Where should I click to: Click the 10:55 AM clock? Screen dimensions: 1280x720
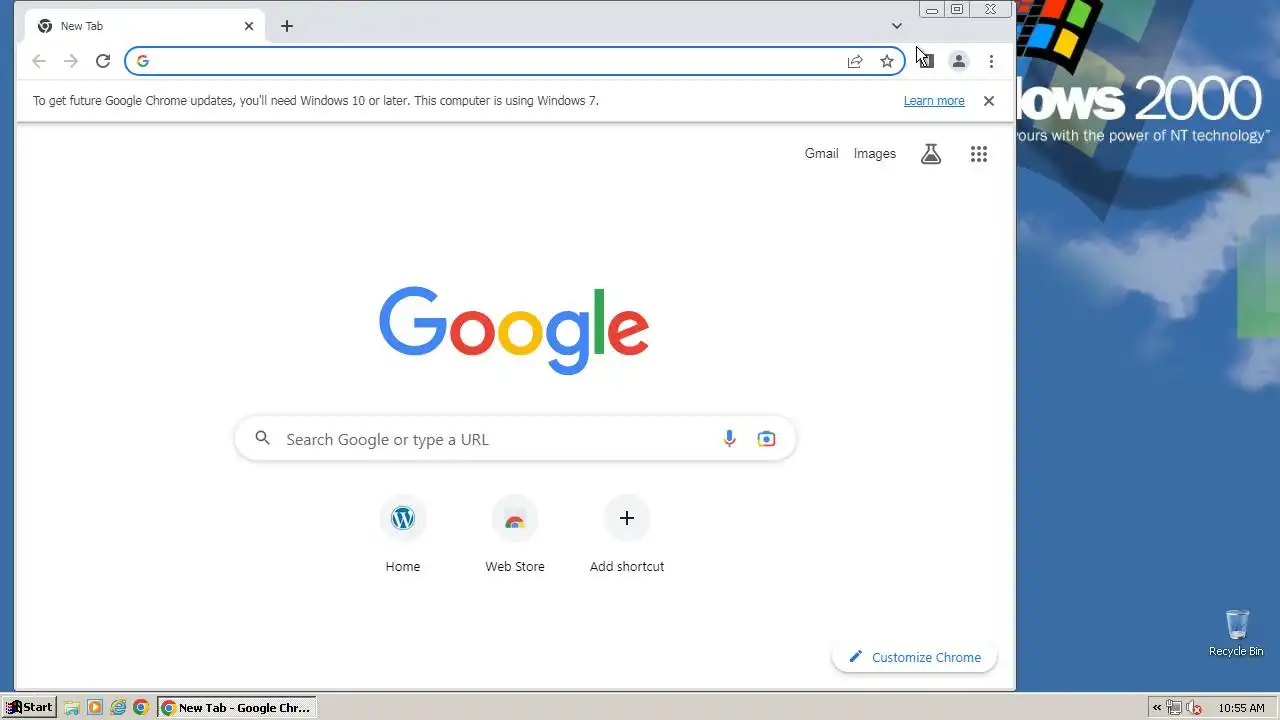click(1241, 708)
